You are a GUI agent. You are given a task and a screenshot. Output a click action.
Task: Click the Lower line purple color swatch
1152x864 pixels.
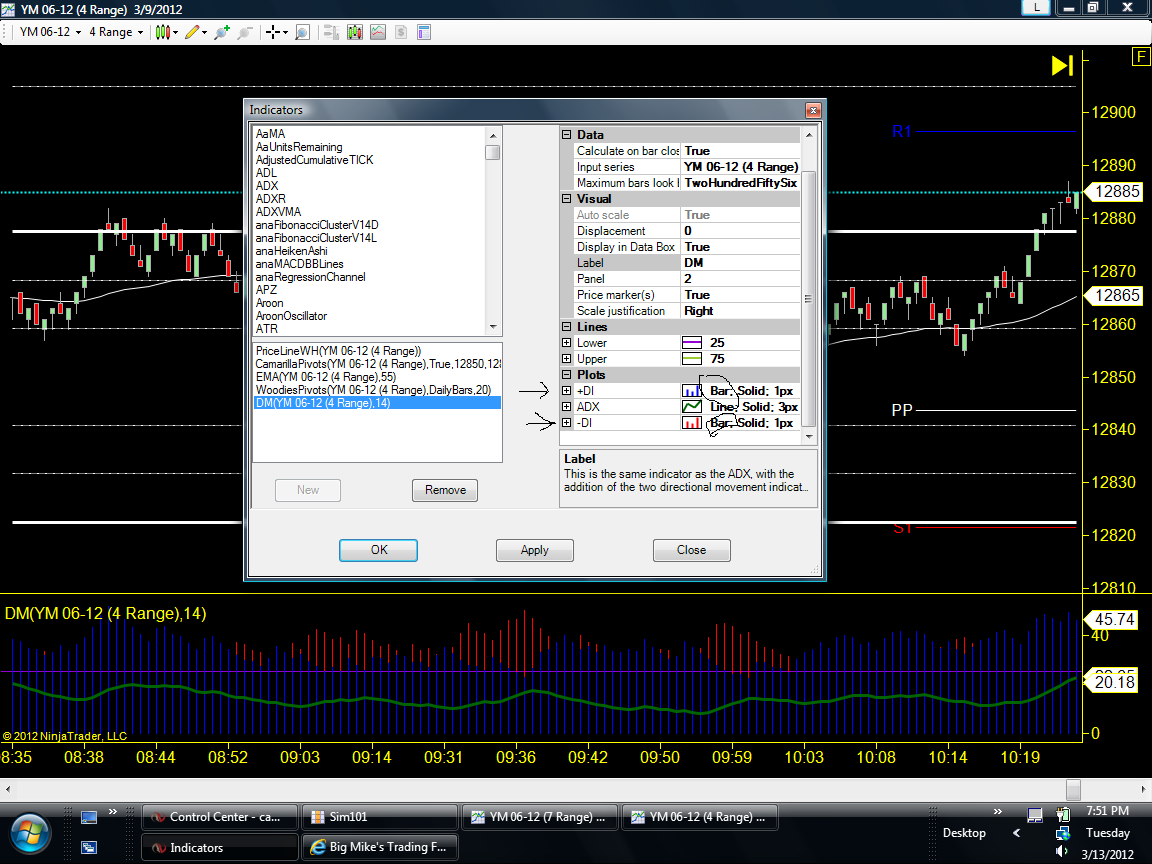691,343
